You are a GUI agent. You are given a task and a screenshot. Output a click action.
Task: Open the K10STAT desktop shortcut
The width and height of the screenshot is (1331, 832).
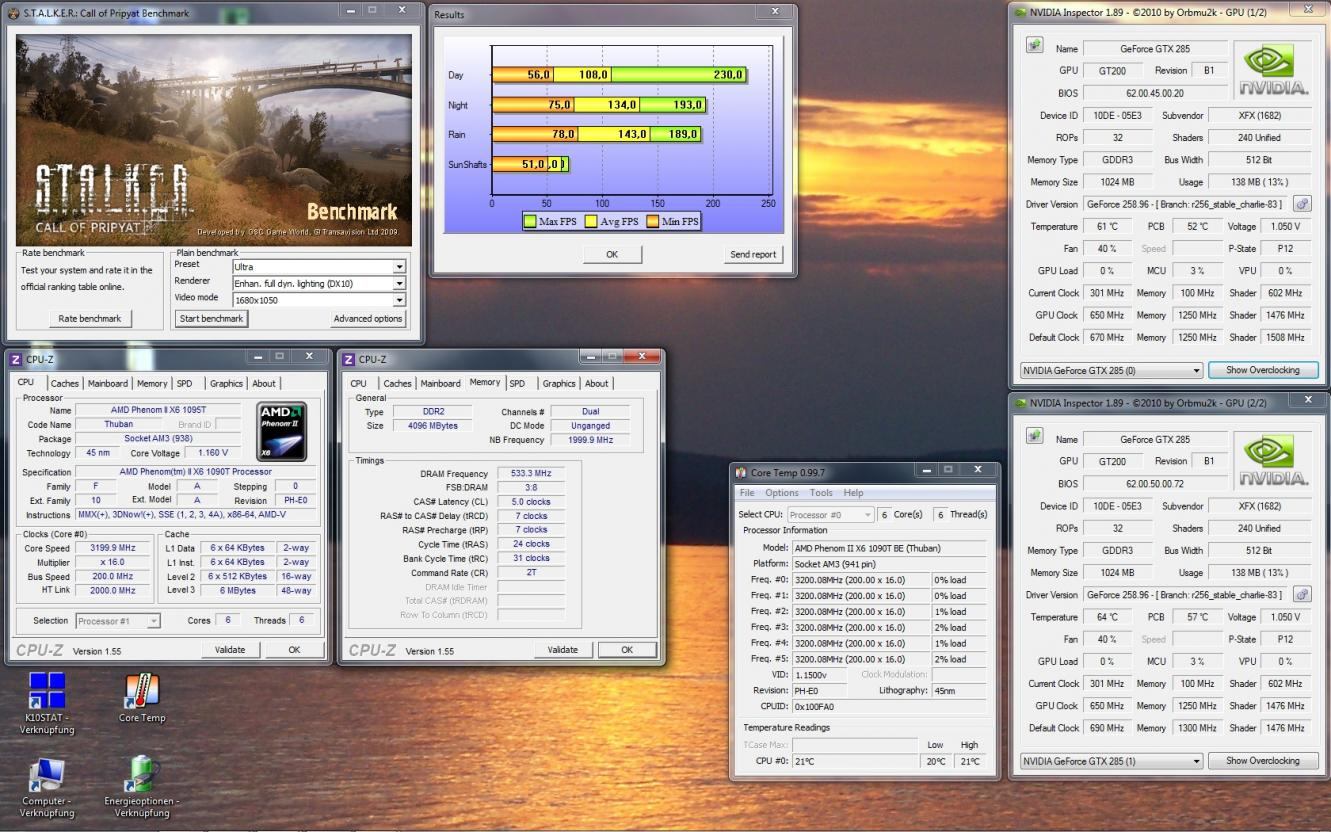(46, 702)
